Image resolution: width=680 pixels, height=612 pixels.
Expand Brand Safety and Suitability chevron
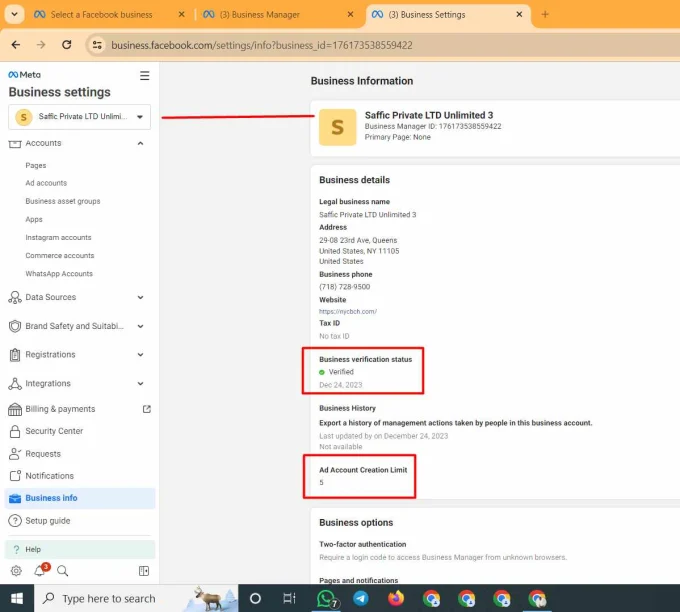(141, 326)
